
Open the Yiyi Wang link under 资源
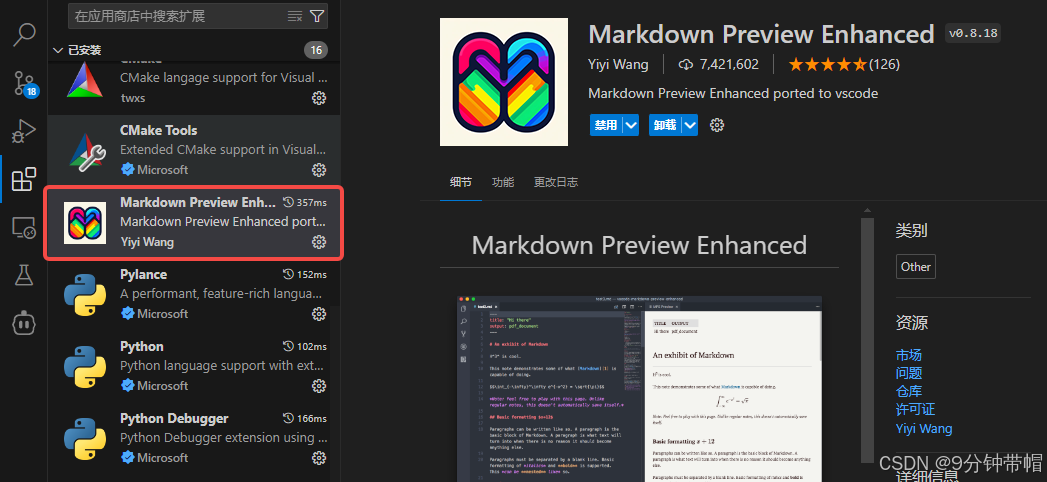tap(924, 429)
